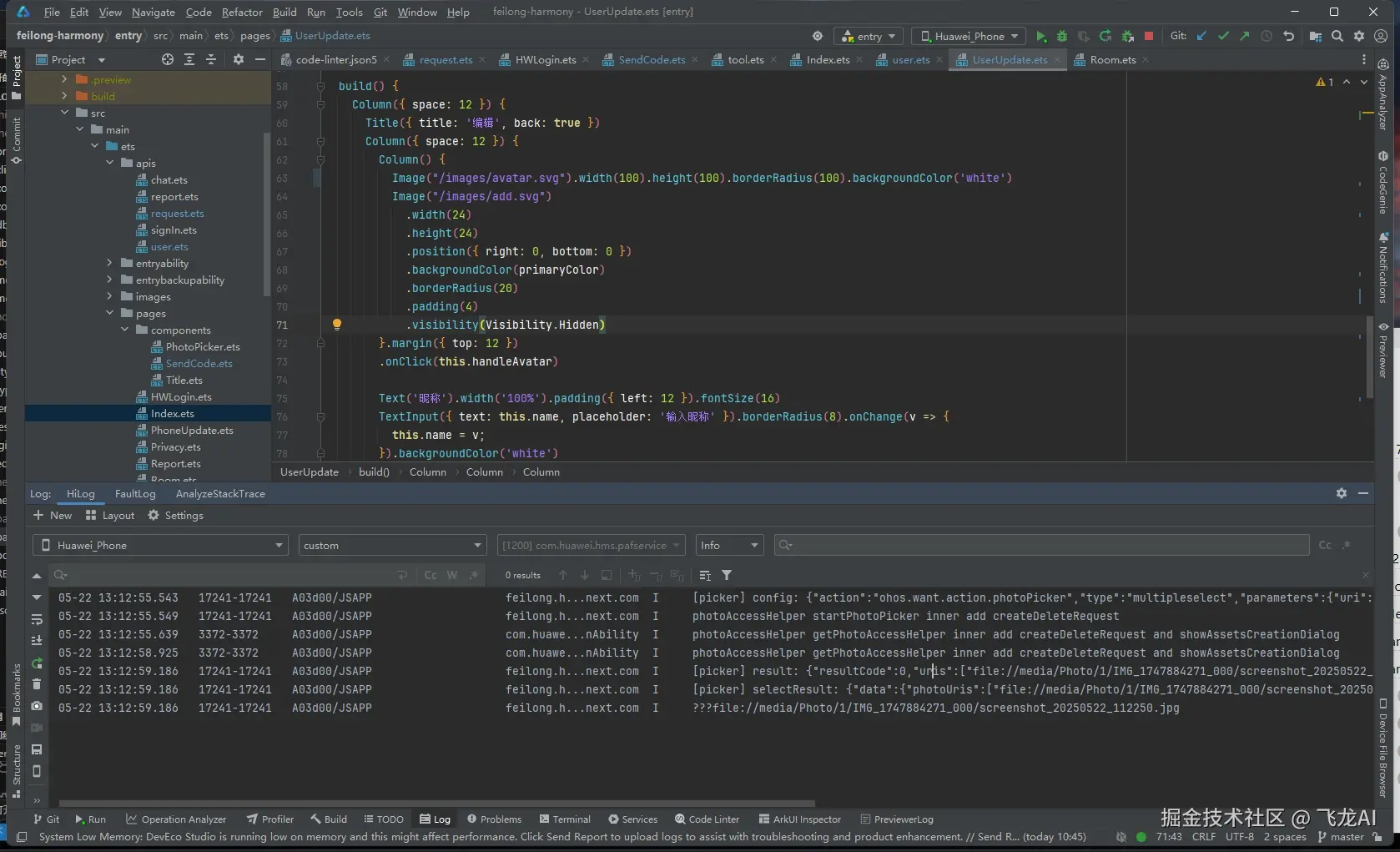Open the custom filter dropdown
The height and width of the screenshot is (852, 1400).
click(392, 546)
